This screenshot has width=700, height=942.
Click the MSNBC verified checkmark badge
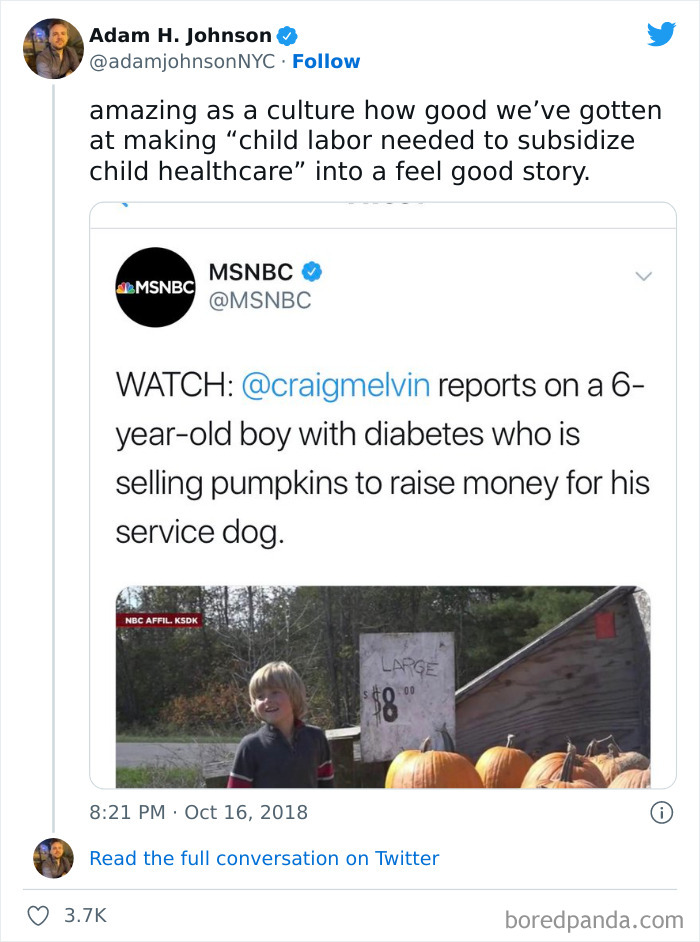312,271
